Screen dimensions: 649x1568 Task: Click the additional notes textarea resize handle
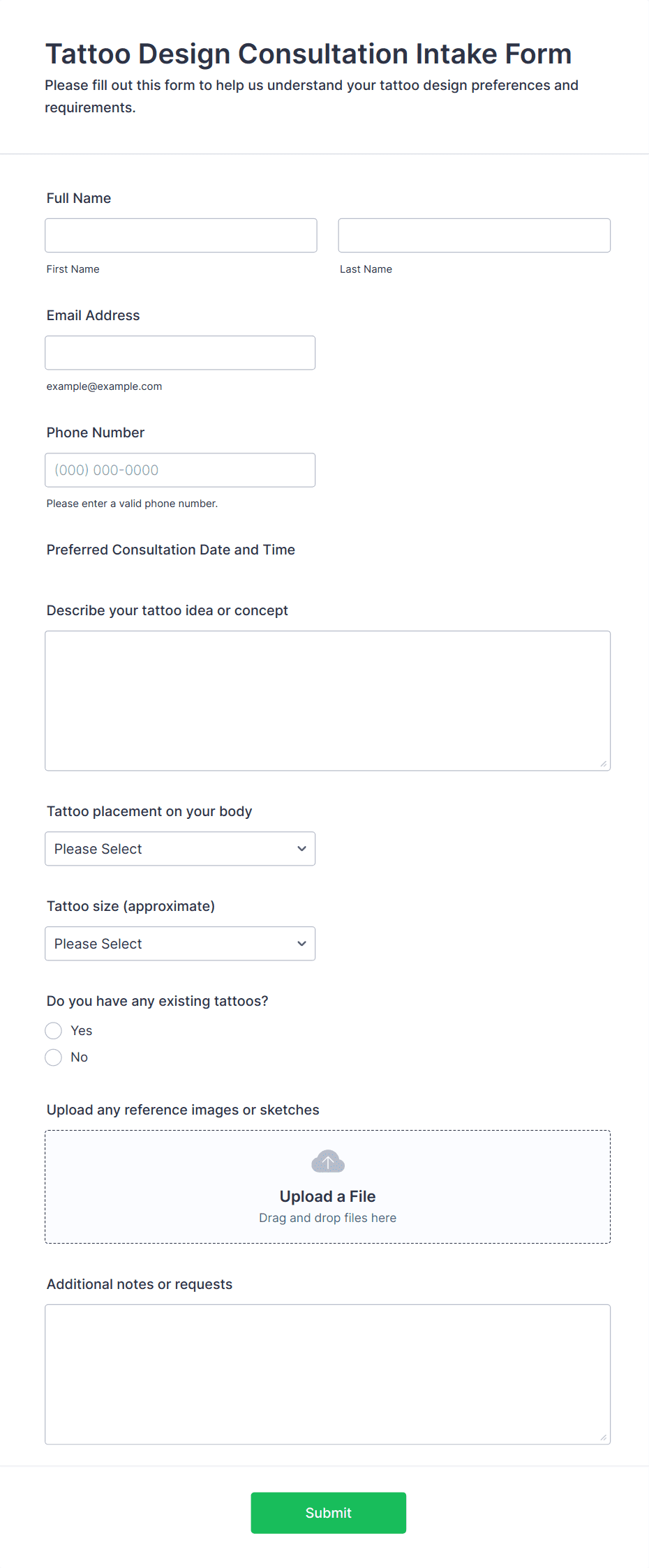(604, 1438)
